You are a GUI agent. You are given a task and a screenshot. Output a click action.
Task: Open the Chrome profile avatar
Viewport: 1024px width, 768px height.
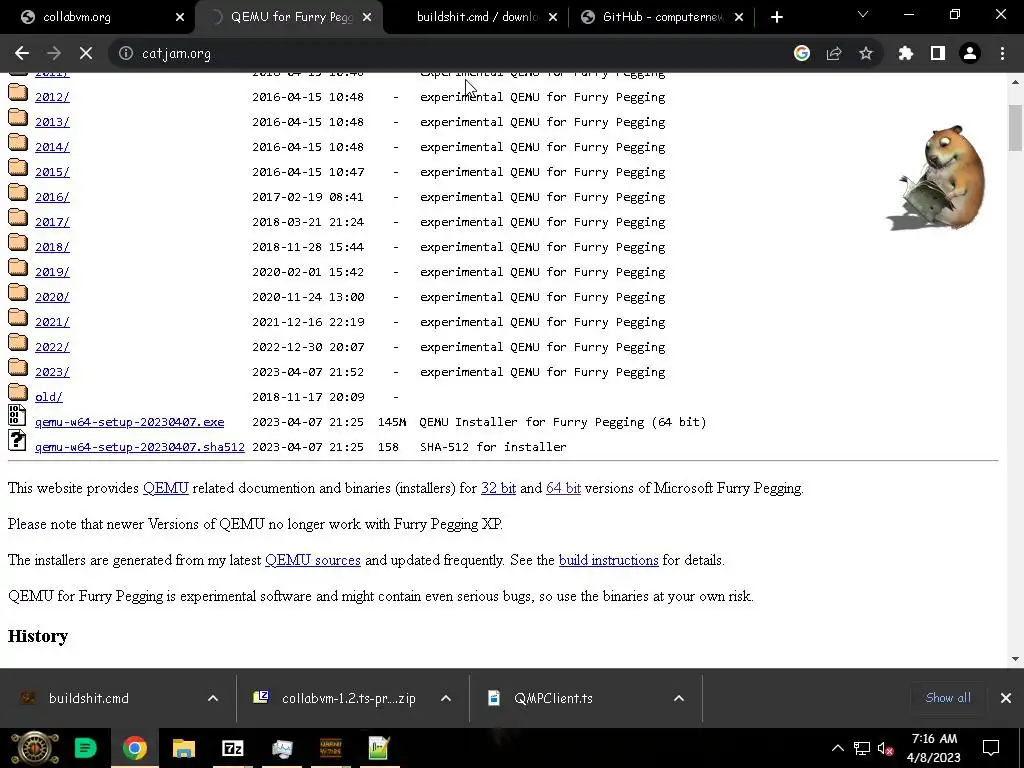(x=970, y=54)
